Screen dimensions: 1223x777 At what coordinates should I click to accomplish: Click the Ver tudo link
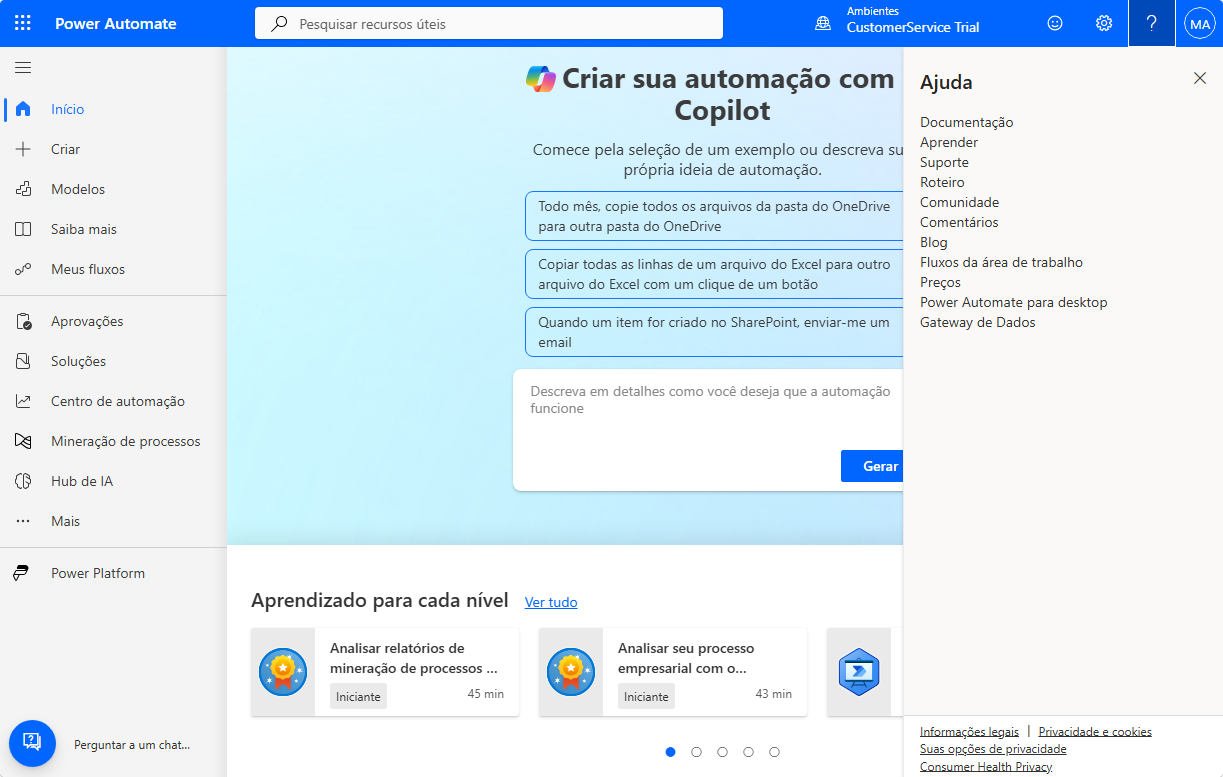(551, 602)
